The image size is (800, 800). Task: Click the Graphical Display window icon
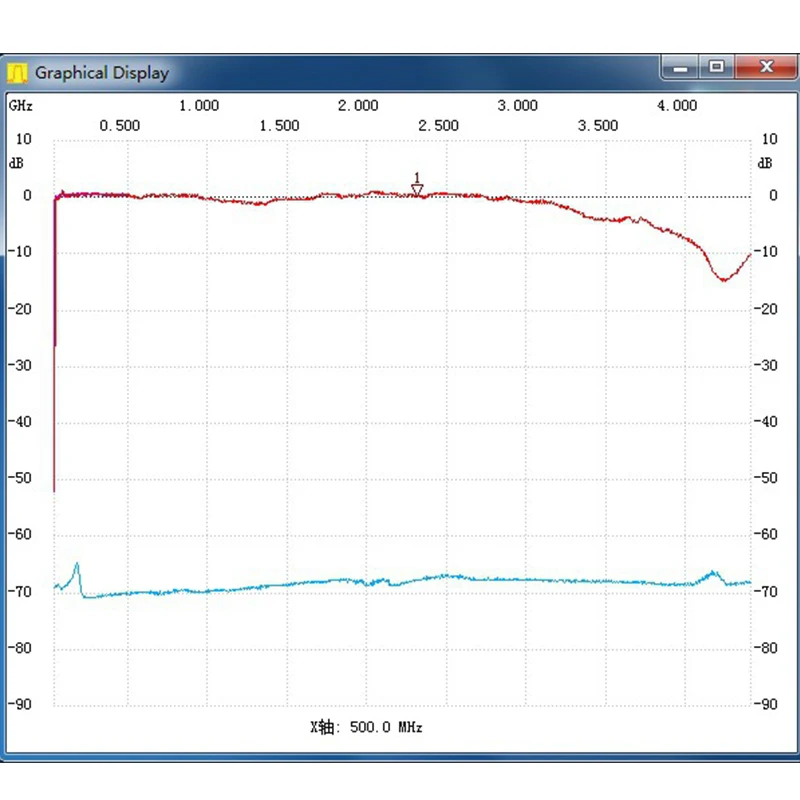point(17,73)
